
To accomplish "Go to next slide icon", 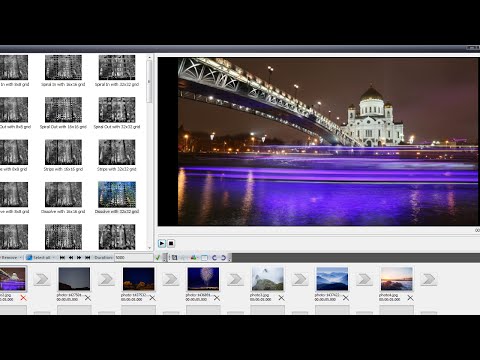I will point(79,257).
